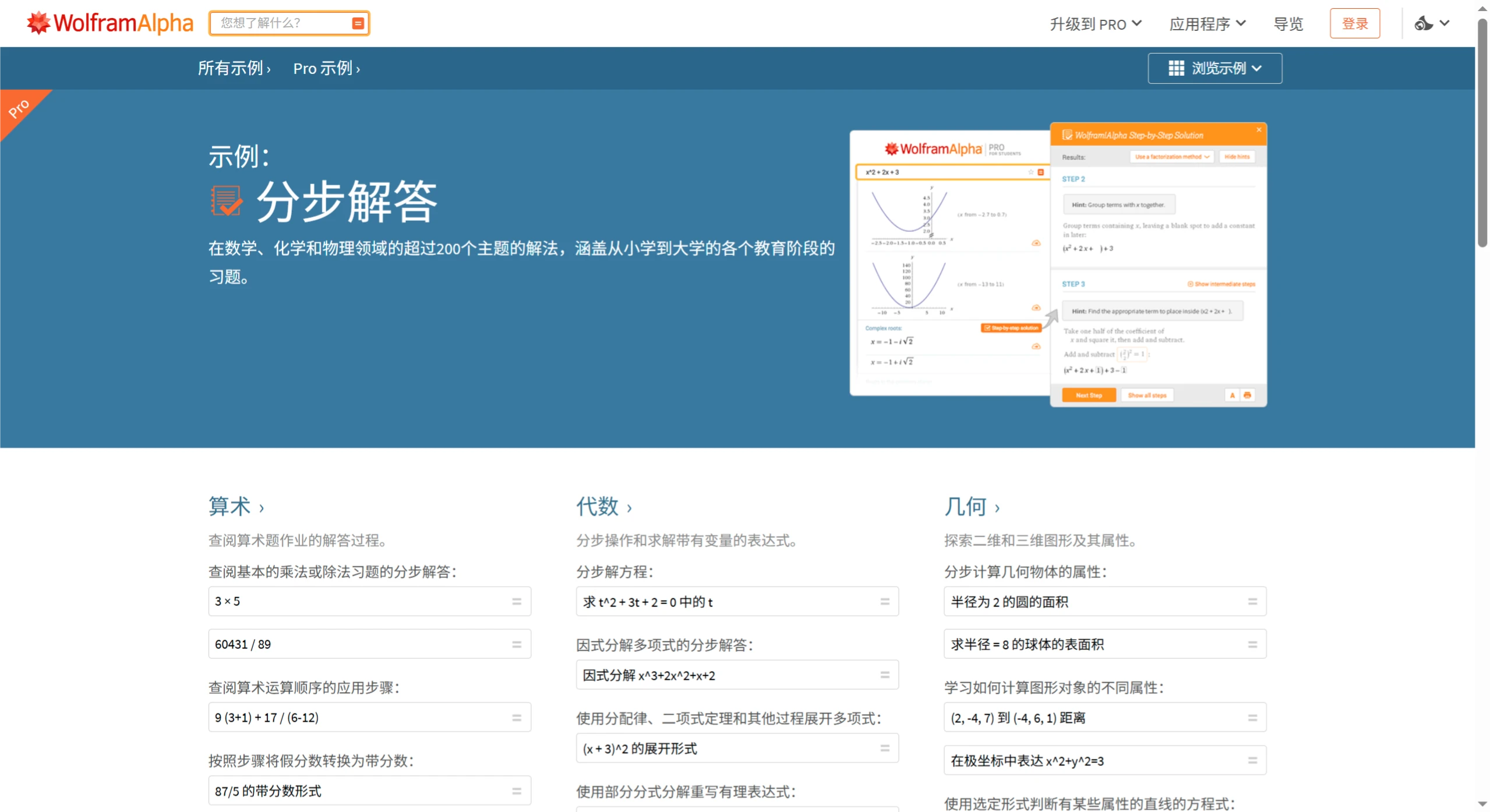
Task: Click the equals icon in the 87/5 row
Action: pyautogui.click(x=517, y=791)
